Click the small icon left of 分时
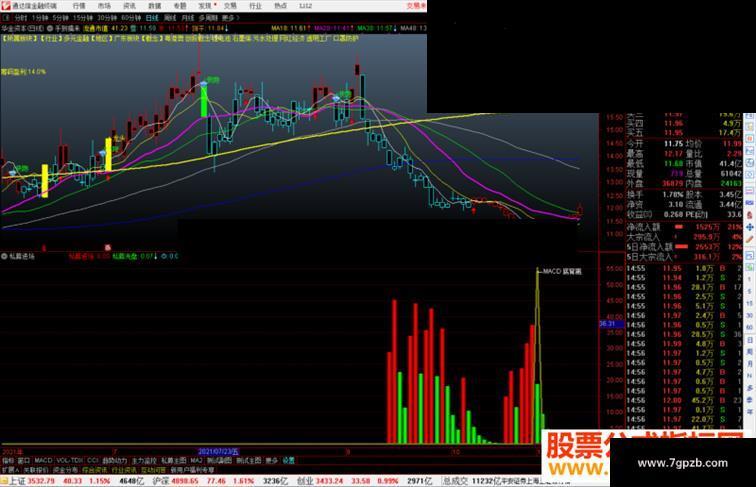Screen dimensions: 756x487 click(6, 18)
